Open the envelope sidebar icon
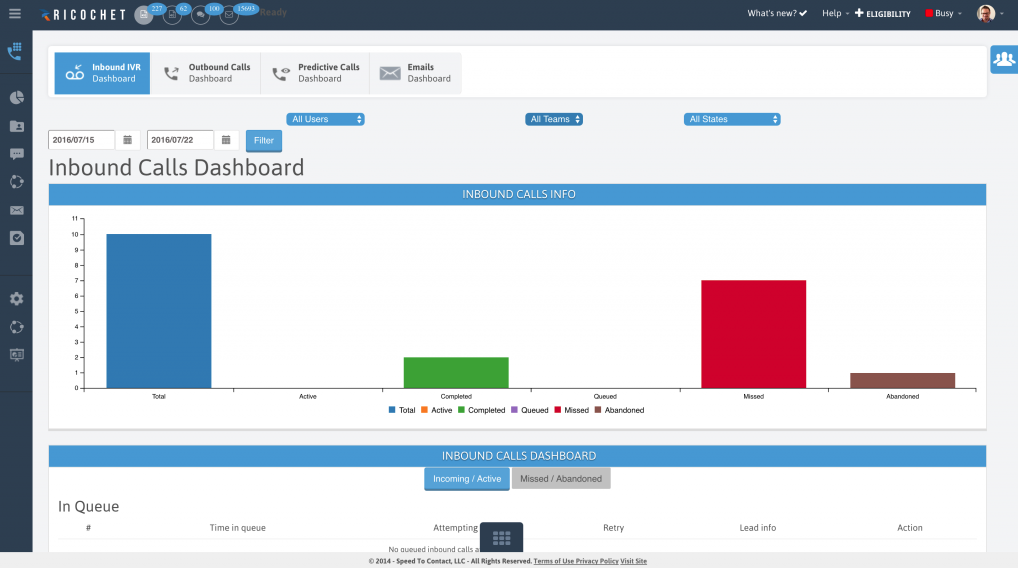Screen dimensions: 1018x568 pos(17,210)
